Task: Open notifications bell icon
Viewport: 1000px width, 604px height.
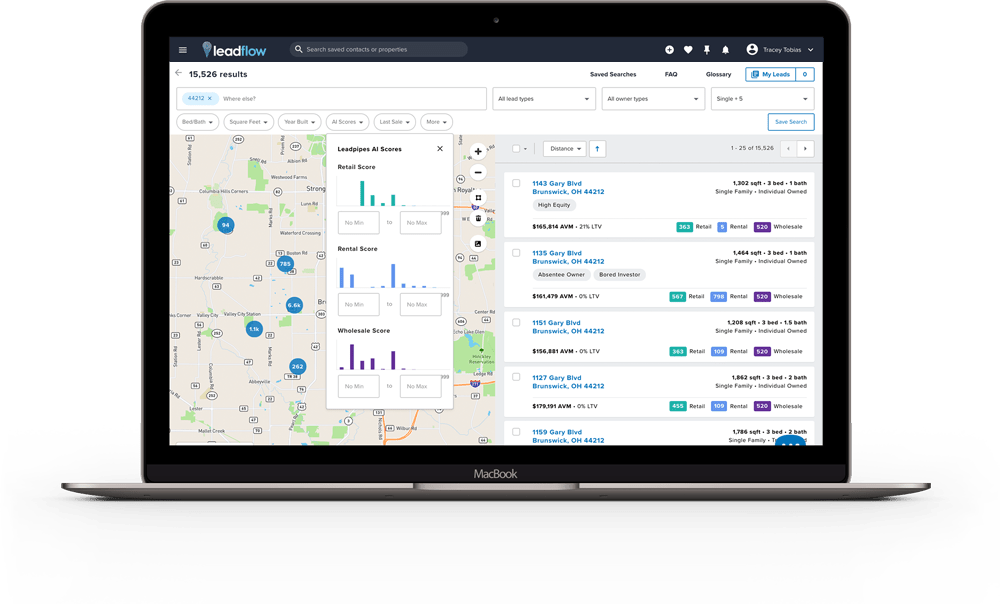Action: click(725, 50)
